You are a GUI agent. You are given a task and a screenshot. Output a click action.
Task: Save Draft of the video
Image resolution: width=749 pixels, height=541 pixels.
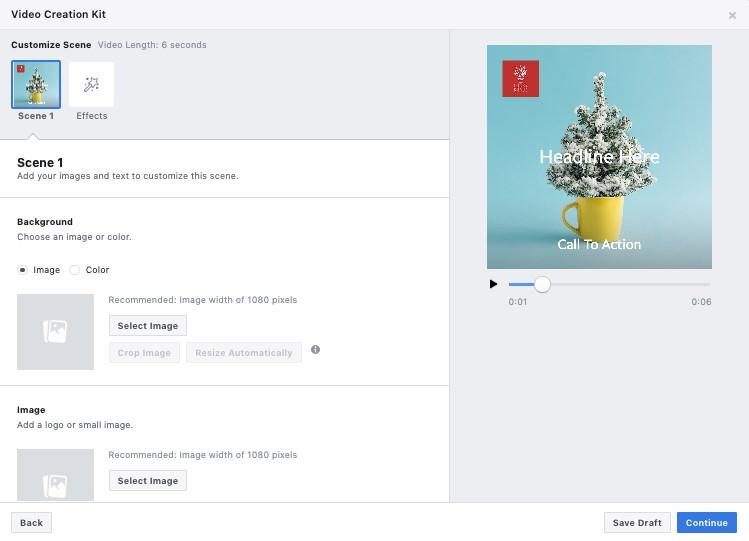point(637,523)
